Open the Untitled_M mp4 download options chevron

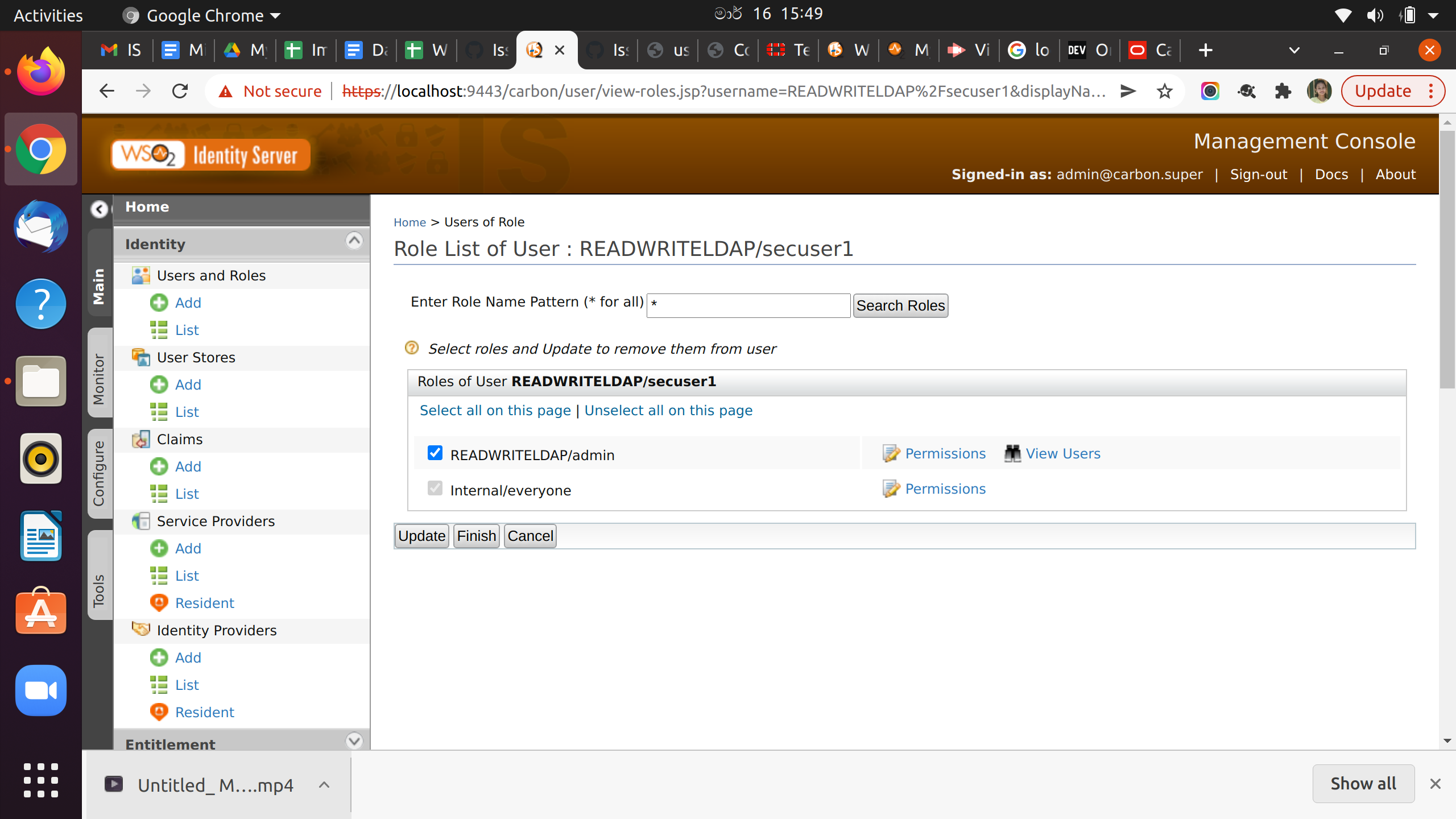point(324,785)
